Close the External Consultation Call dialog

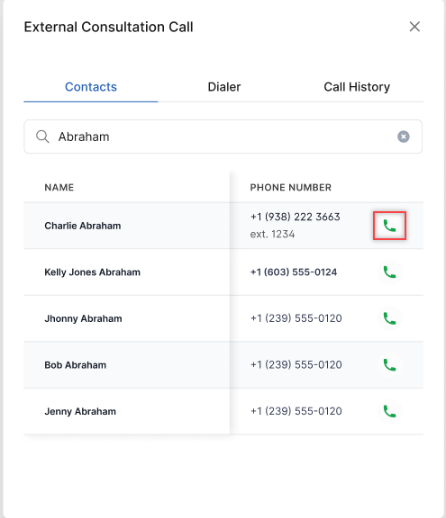click(x=415, y=27)
